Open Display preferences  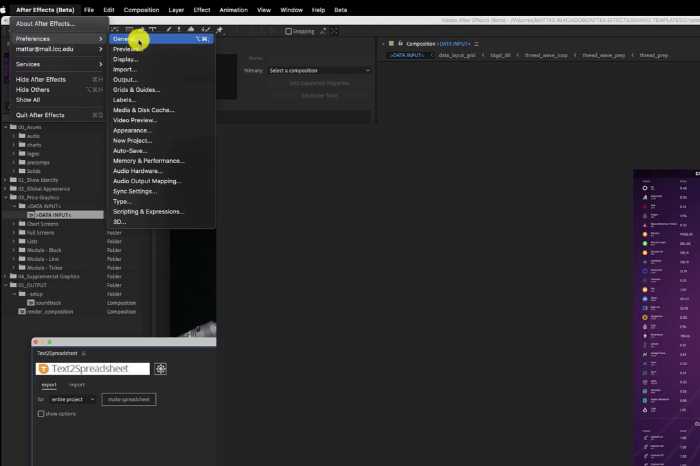[162, 59]
